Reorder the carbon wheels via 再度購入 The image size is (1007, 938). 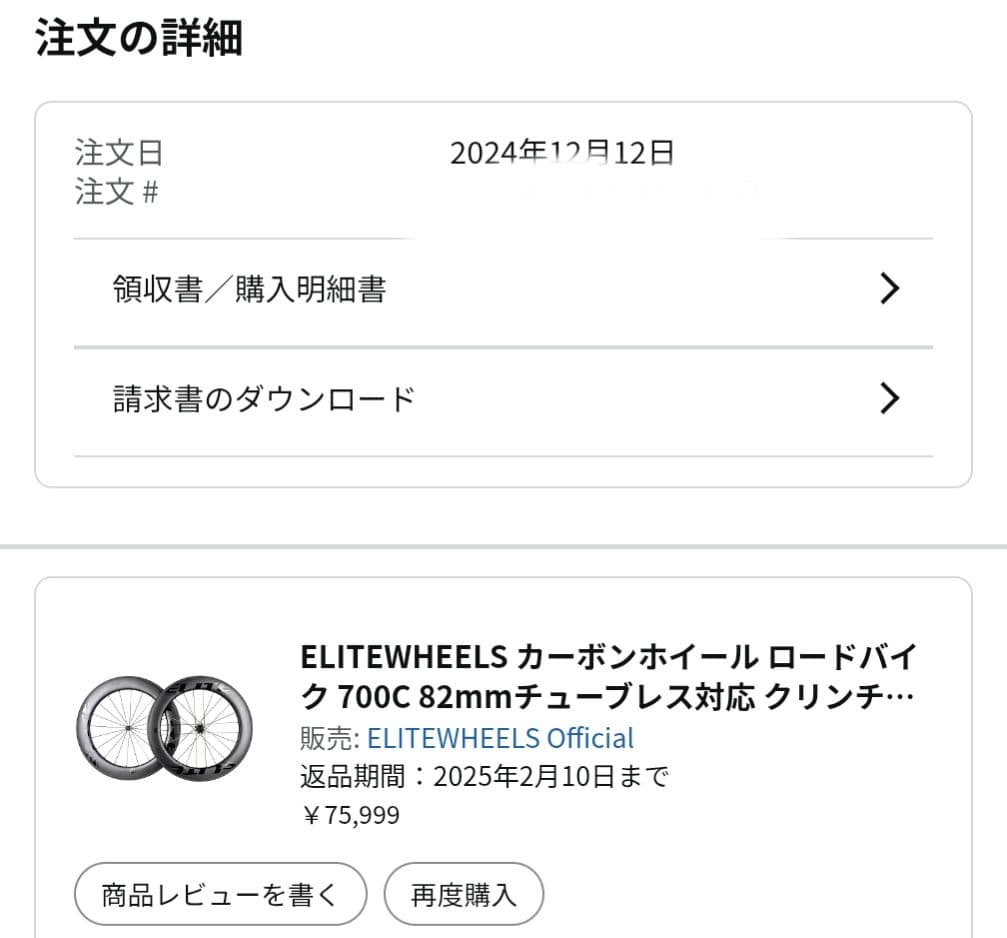(x=464, y=893)
